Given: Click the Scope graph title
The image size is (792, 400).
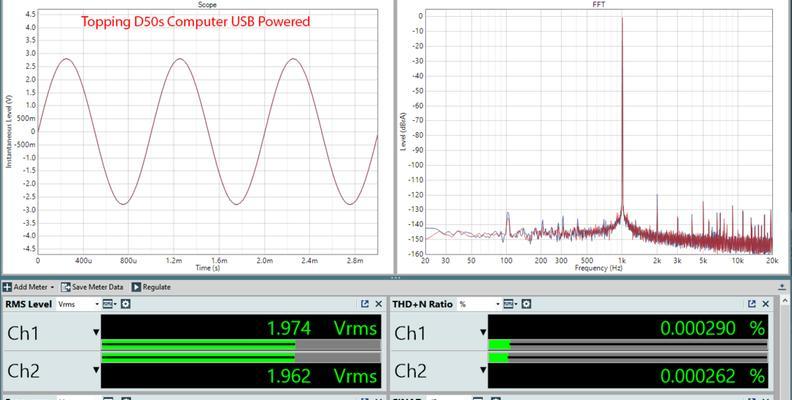Looking at the screenshot, I should point(208,4).
